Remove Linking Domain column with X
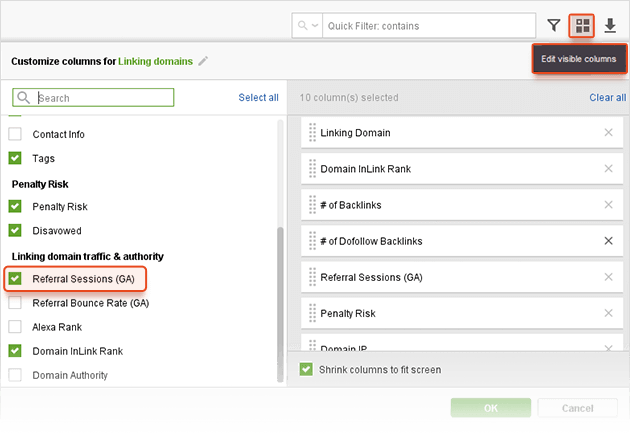The image size is (630, 442). point(609,133)
